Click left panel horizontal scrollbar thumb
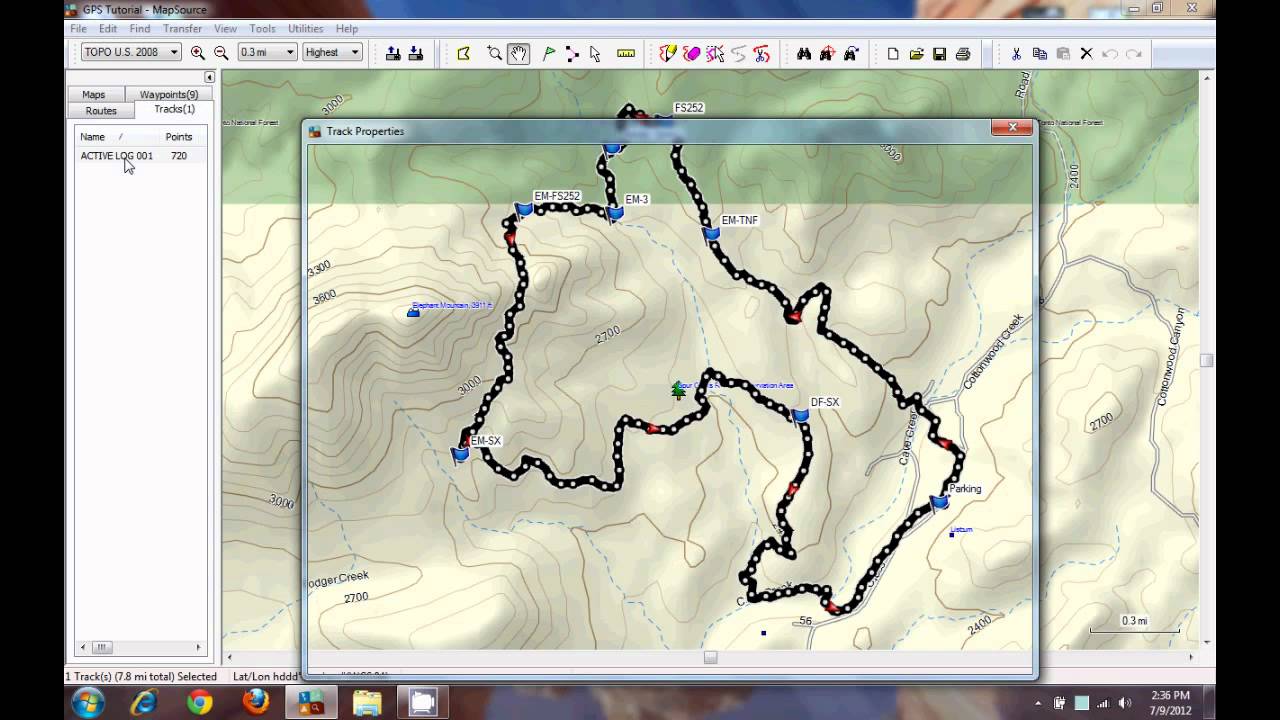Screen dimensions: 1280x720 tap(102, 647)
